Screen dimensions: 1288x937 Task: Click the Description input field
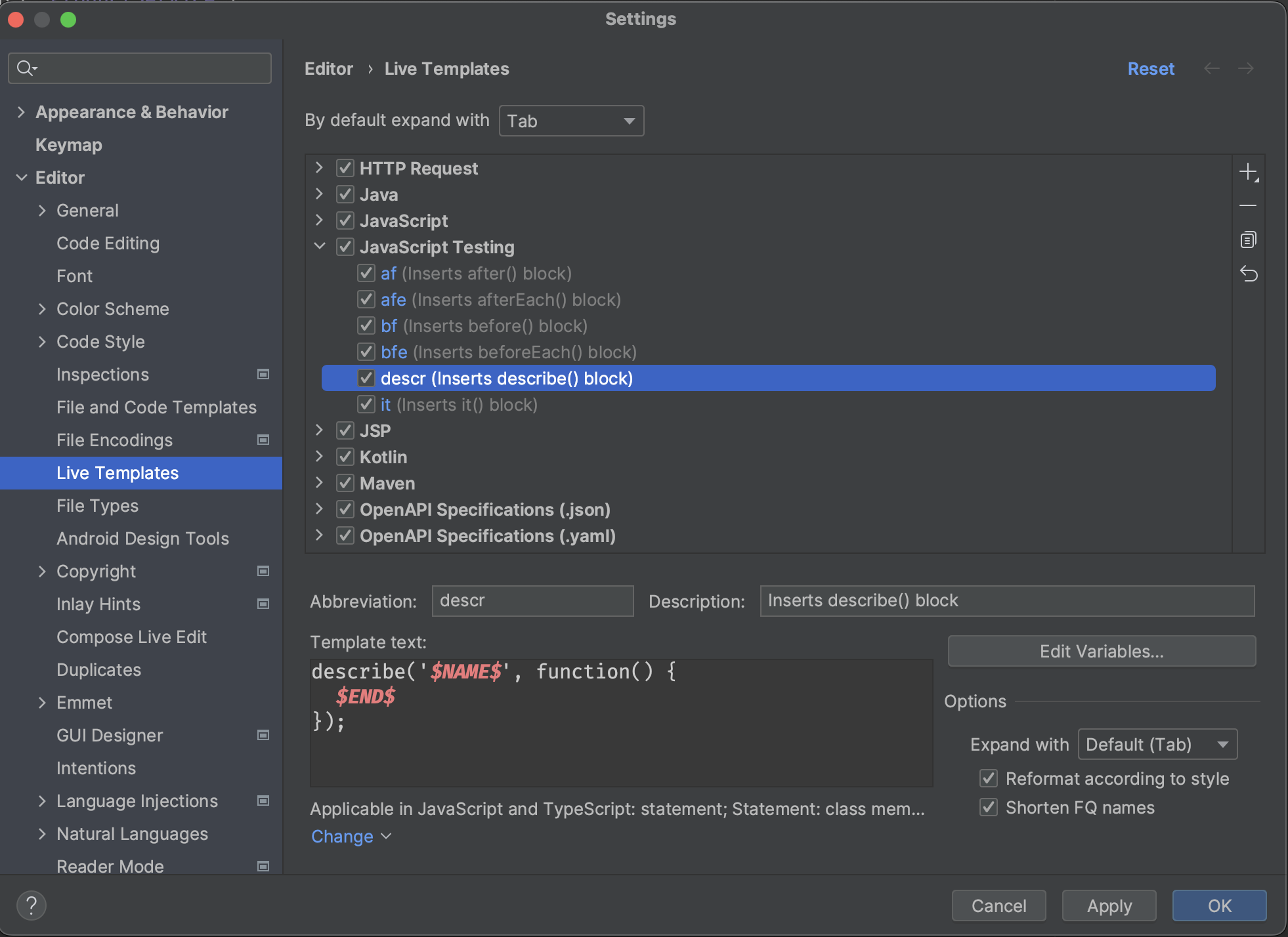1007,601
